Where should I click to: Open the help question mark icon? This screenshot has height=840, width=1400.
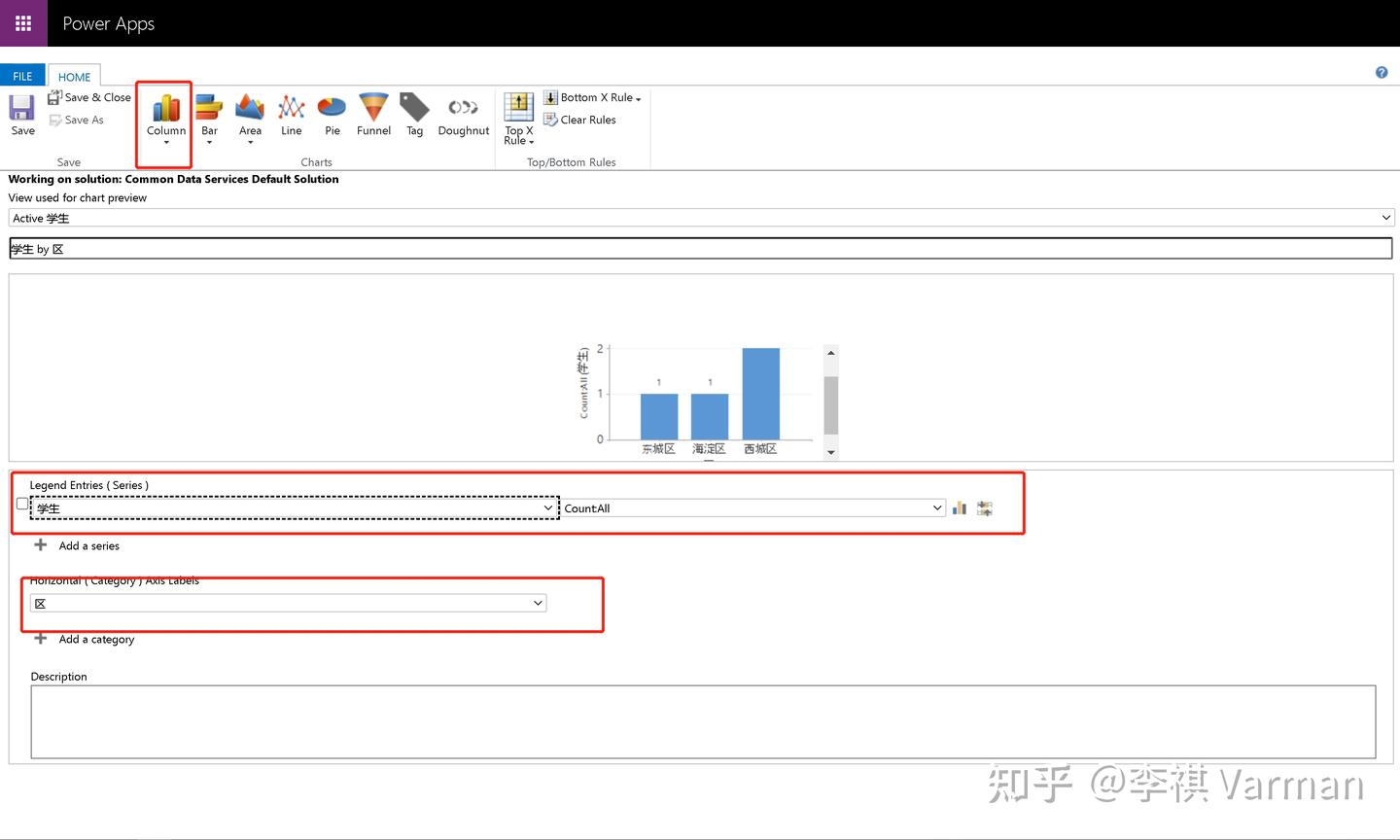coord(1382,72)
